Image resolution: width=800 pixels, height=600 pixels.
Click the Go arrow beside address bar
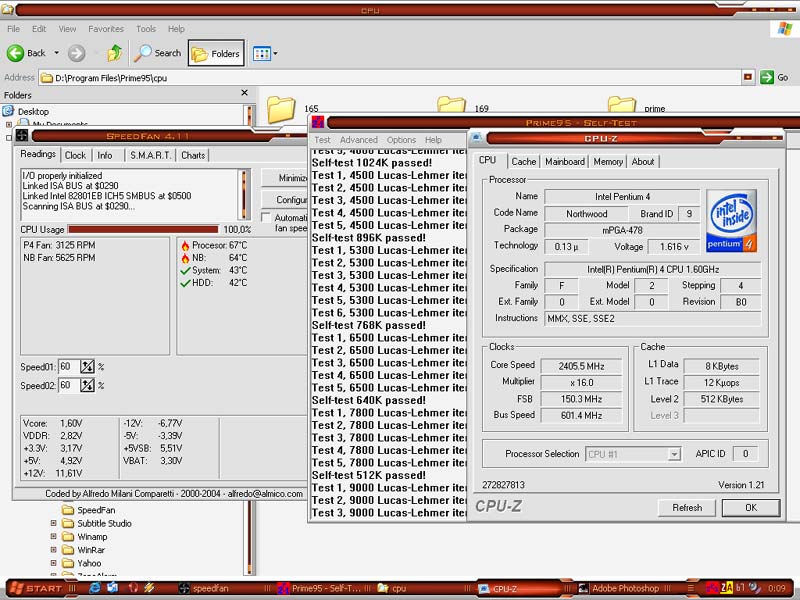point(767,77)
